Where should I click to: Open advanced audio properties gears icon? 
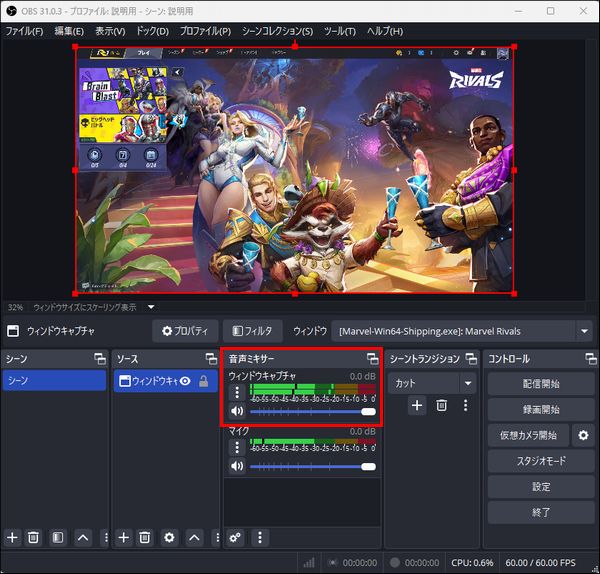235,538
